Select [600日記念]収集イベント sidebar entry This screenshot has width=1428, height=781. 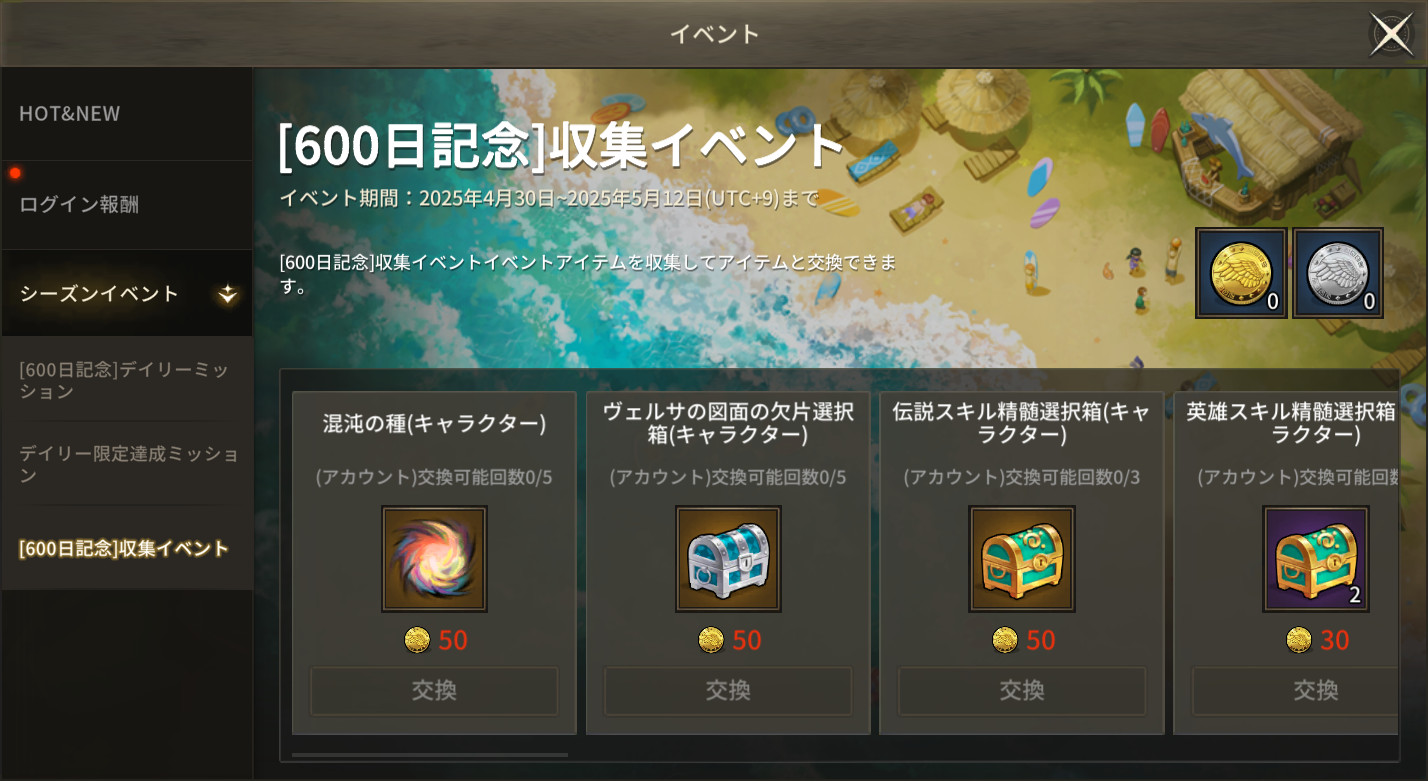[x=127, y=548]
